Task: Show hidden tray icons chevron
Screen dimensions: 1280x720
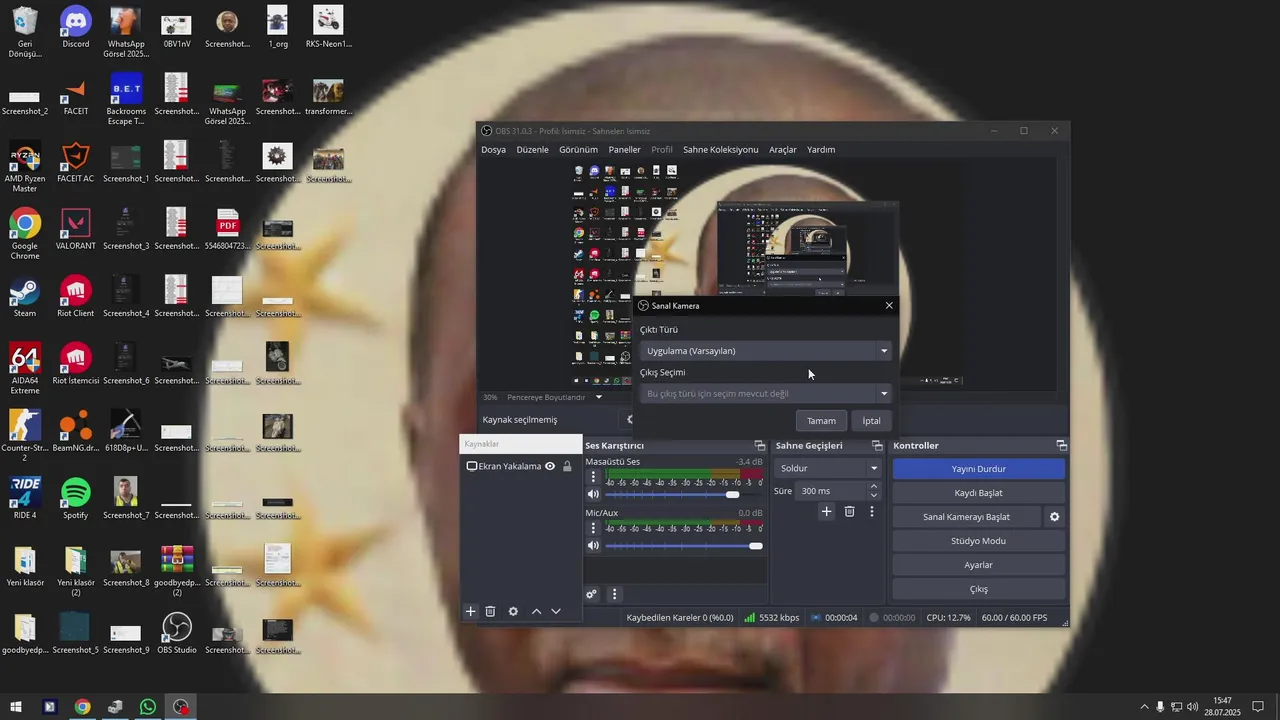Action: 1144,707
